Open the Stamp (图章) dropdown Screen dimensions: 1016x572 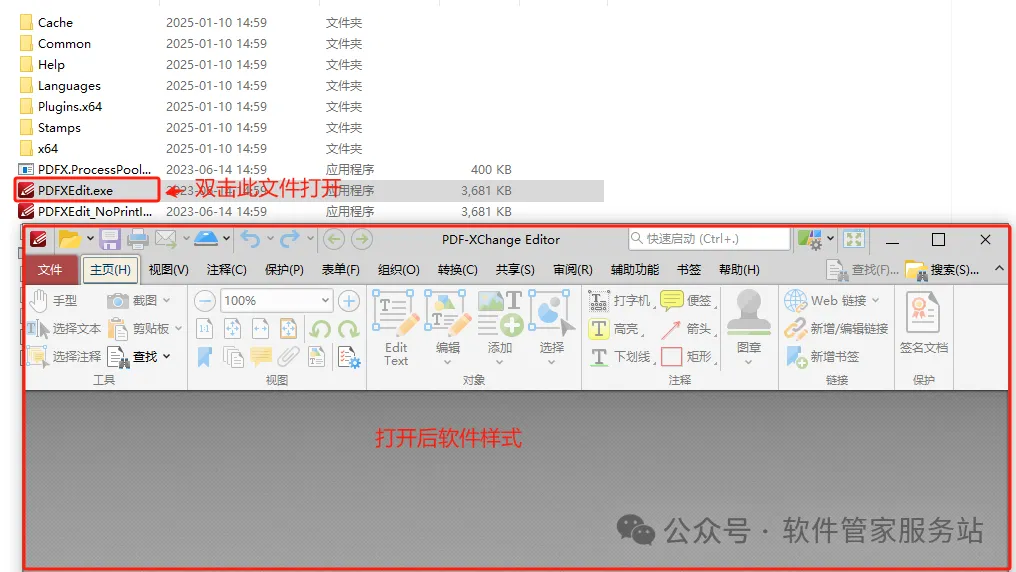click(x=748, y=363)
